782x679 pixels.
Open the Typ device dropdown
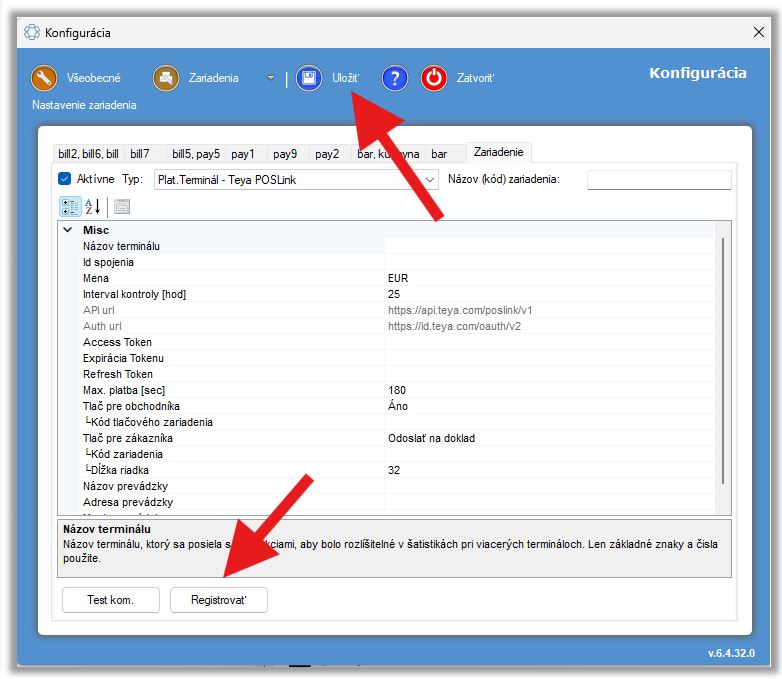430,180
